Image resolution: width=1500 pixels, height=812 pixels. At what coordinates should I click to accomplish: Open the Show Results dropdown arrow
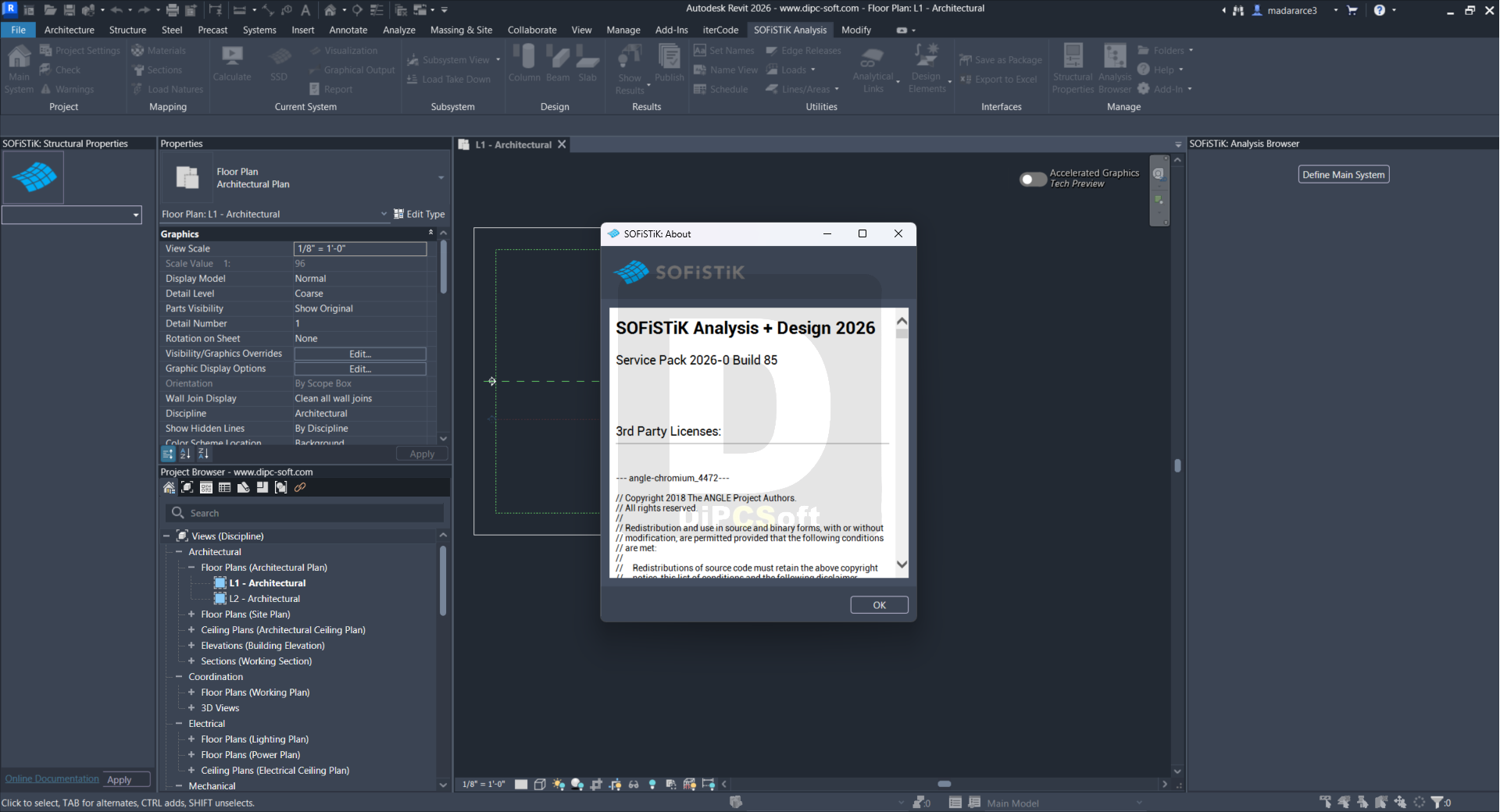[x=648, y=84]
